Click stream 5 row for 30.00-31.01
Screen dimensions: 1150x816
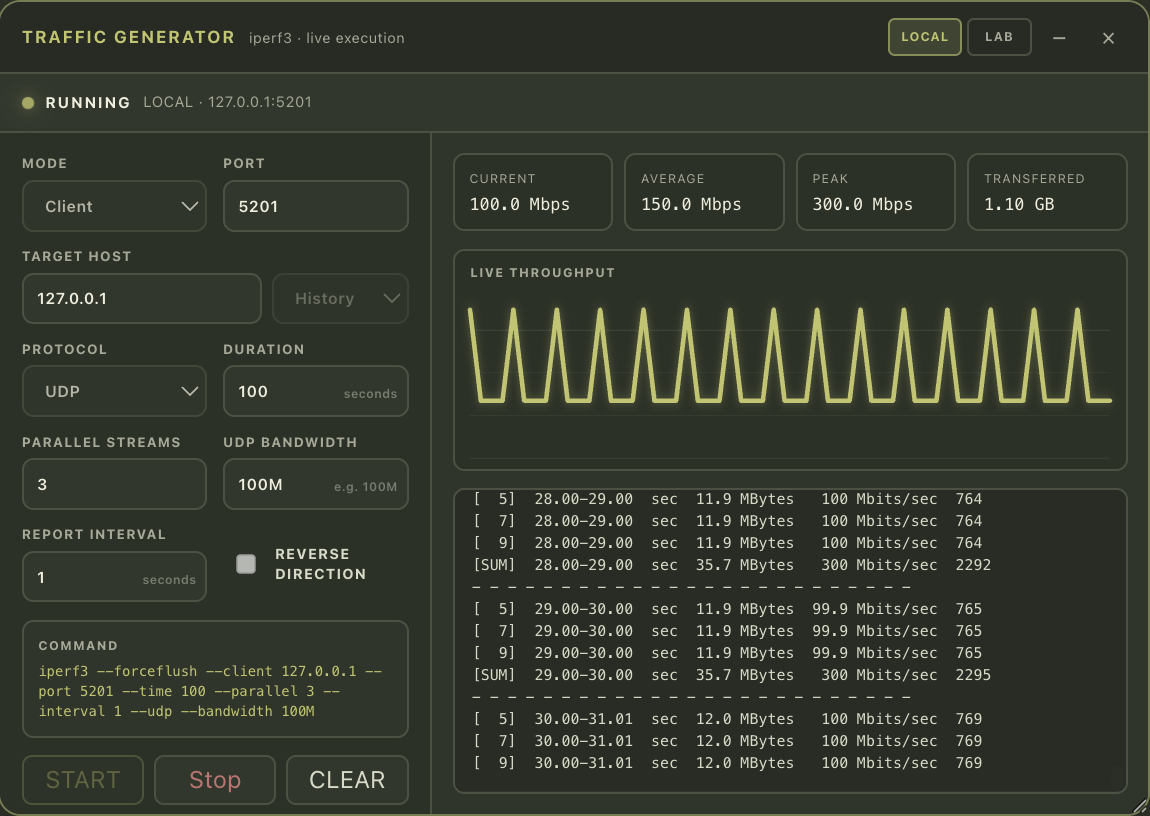(x=728, y=719)
